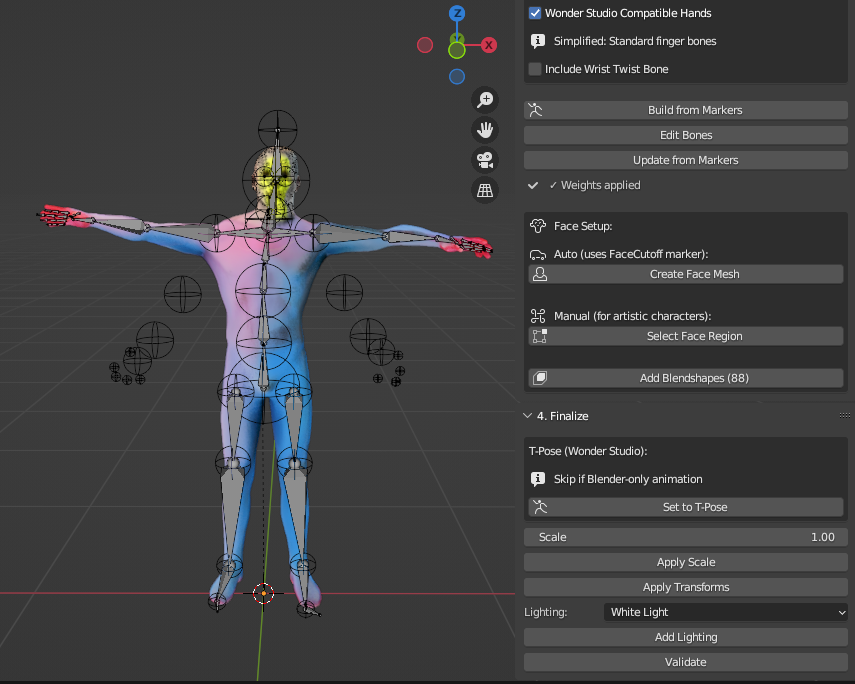
Task: Click the Validate button
Action: click(685, 662)
